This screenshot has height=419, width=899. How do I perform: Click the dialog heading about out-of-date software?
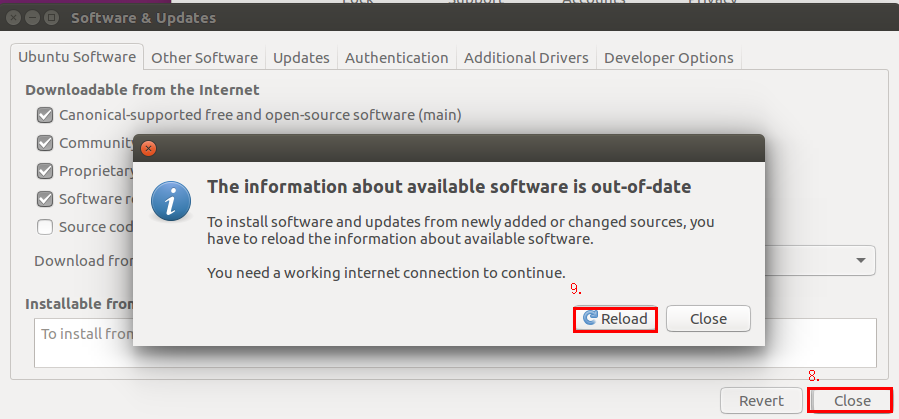(x=449, y=187)
